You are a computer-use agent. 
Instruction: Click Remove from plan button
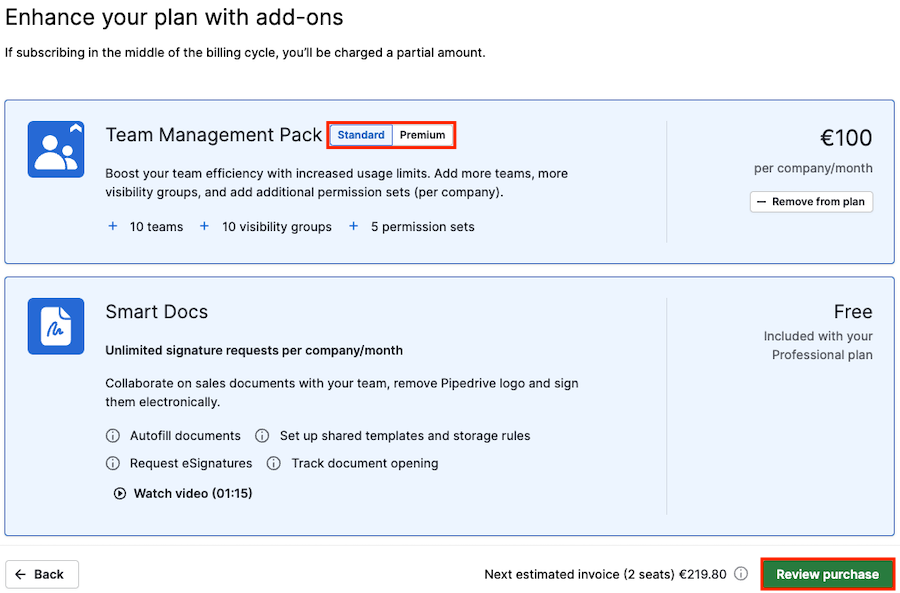pyautogui.click(x=811, y=202)
